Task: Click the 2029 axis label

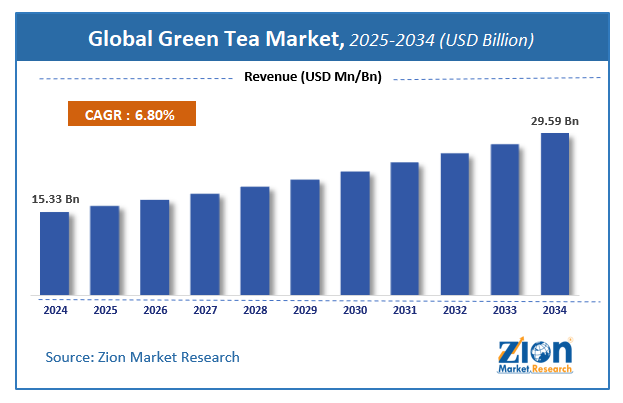Action: click(305, 310)
